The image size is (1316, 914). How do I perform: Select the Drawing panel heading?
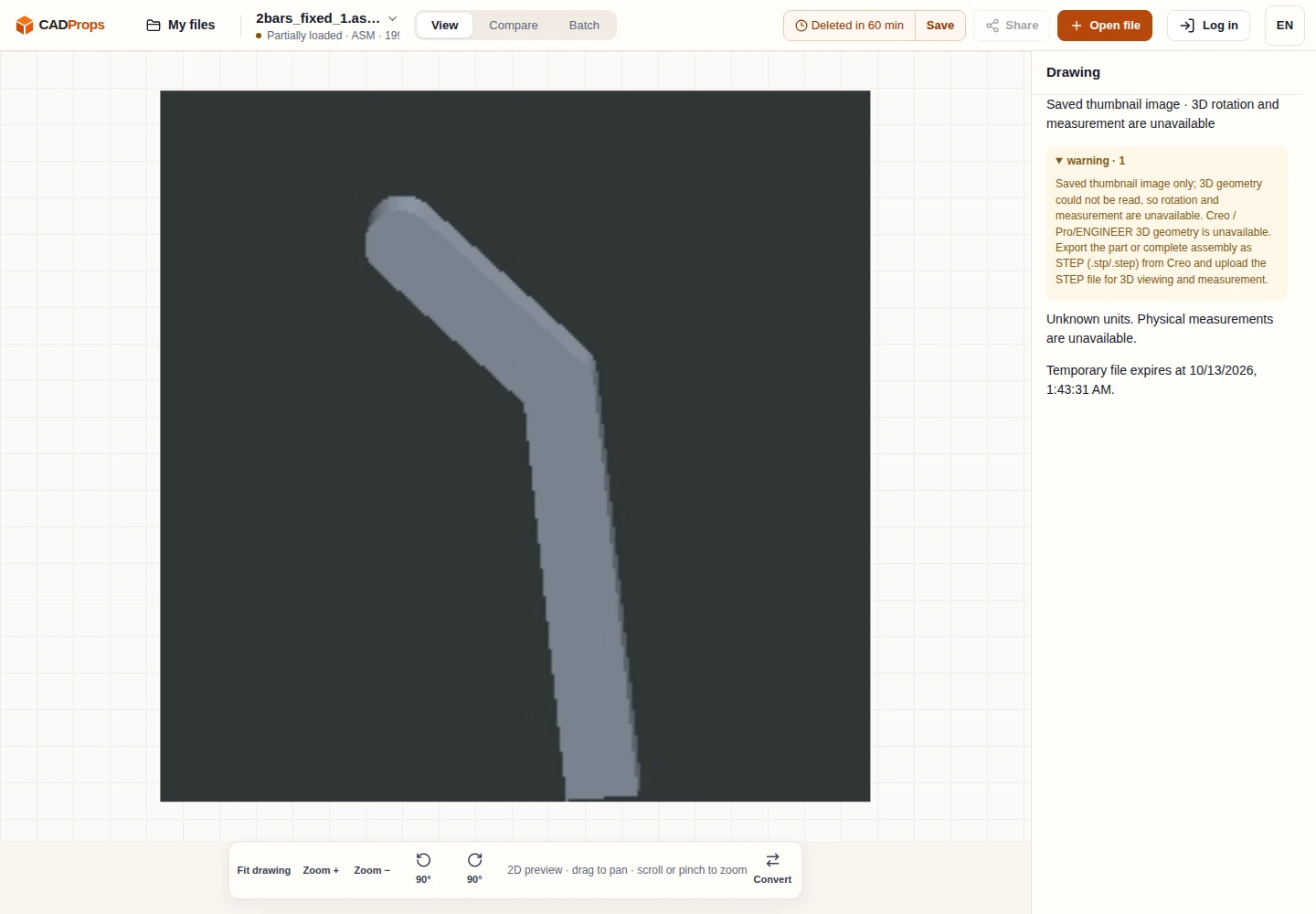[x=1073, y=72]
